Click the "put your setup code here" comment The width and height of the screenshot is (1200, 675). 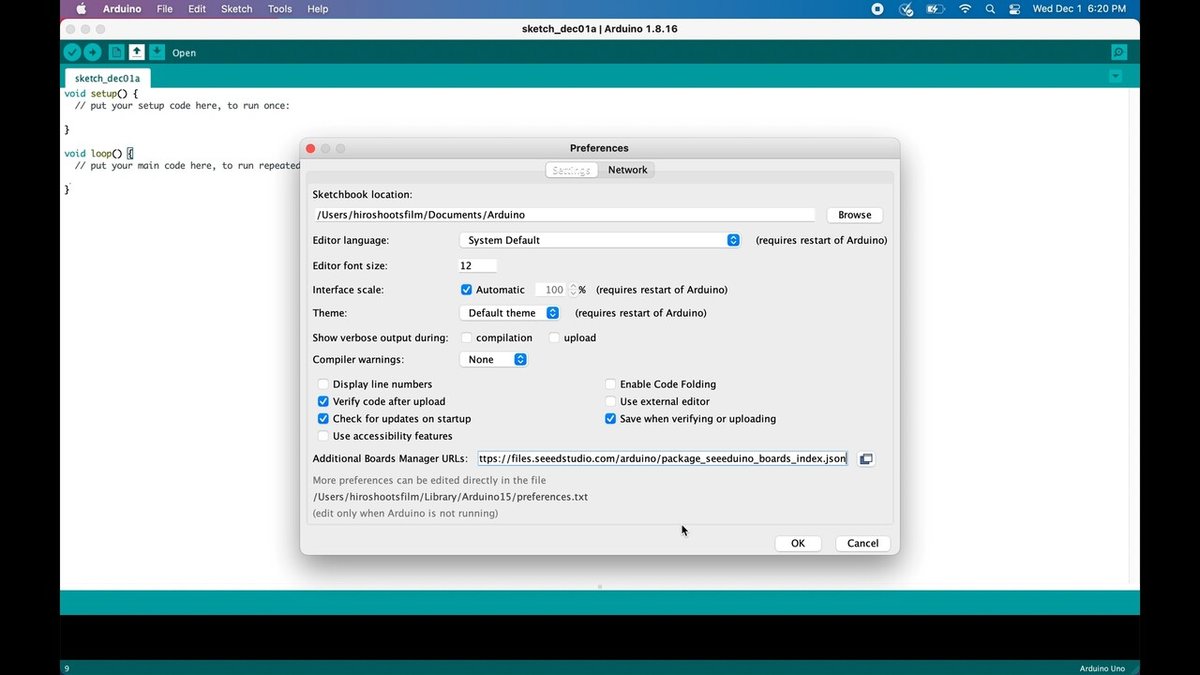(x=182, y=106)
